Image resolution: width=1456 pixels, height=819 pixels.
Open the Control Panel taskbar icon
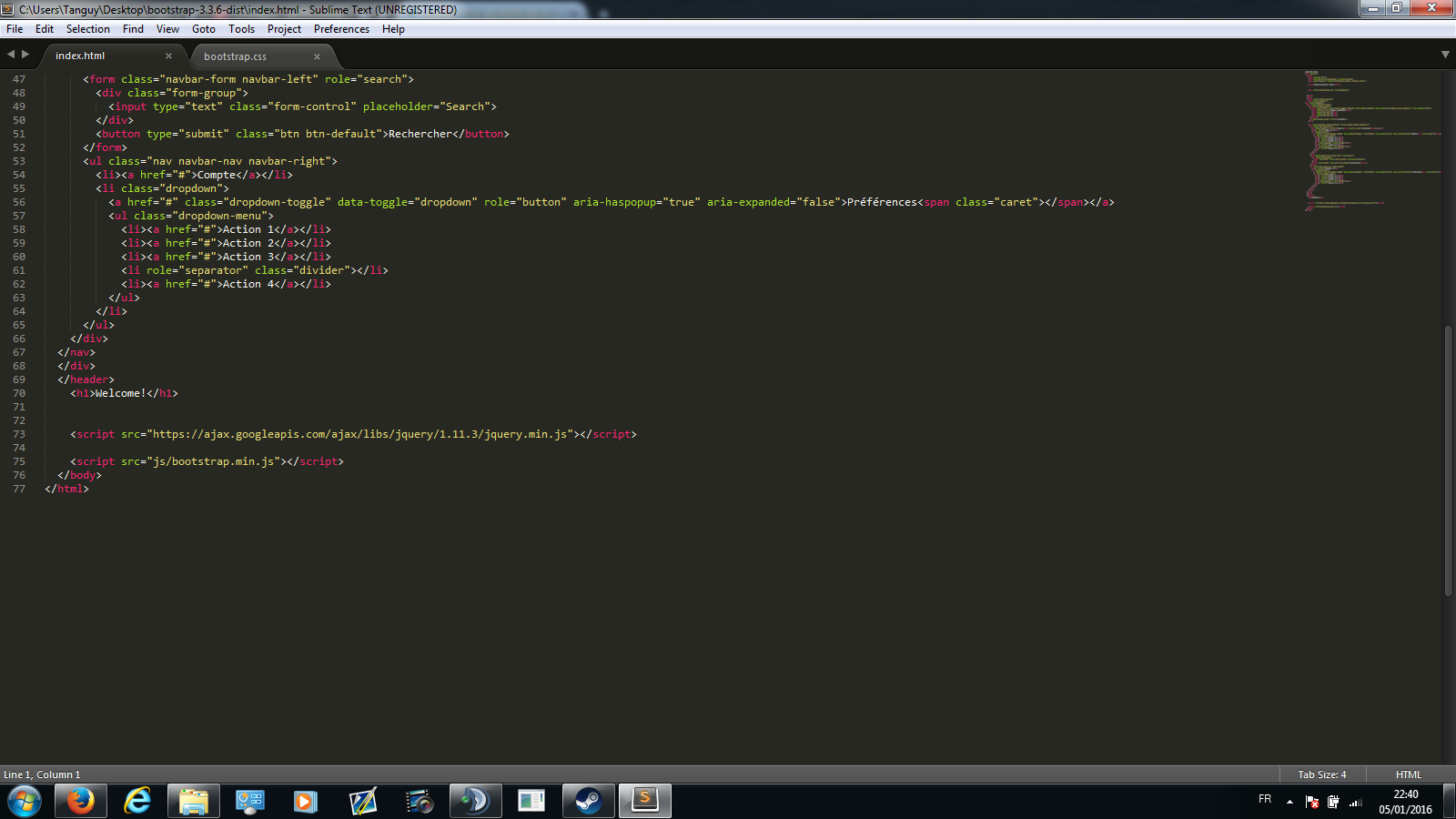tap(250, 801)
